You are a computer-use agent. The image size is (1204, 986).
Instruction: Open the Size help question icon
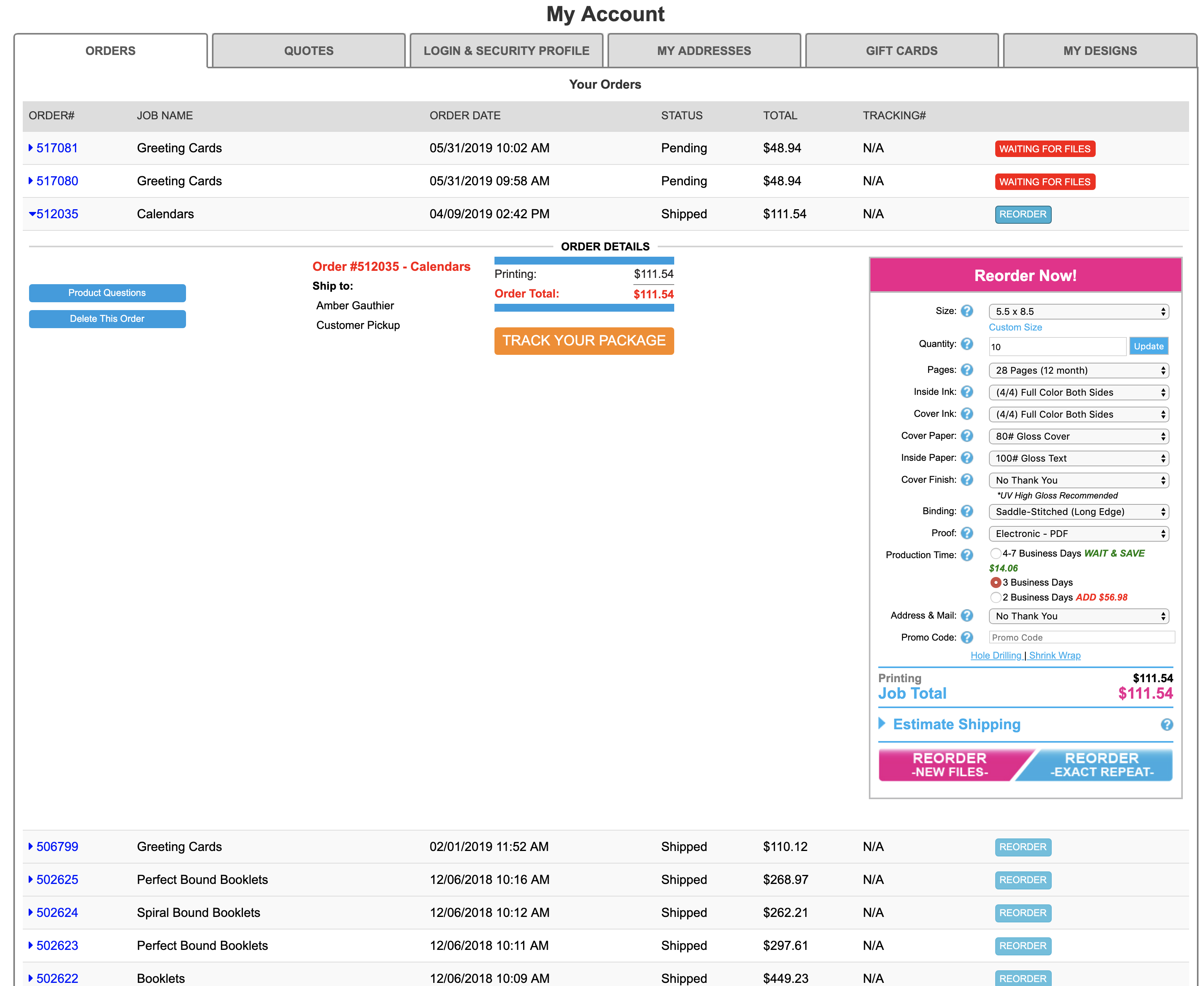(x=967, y=311)
